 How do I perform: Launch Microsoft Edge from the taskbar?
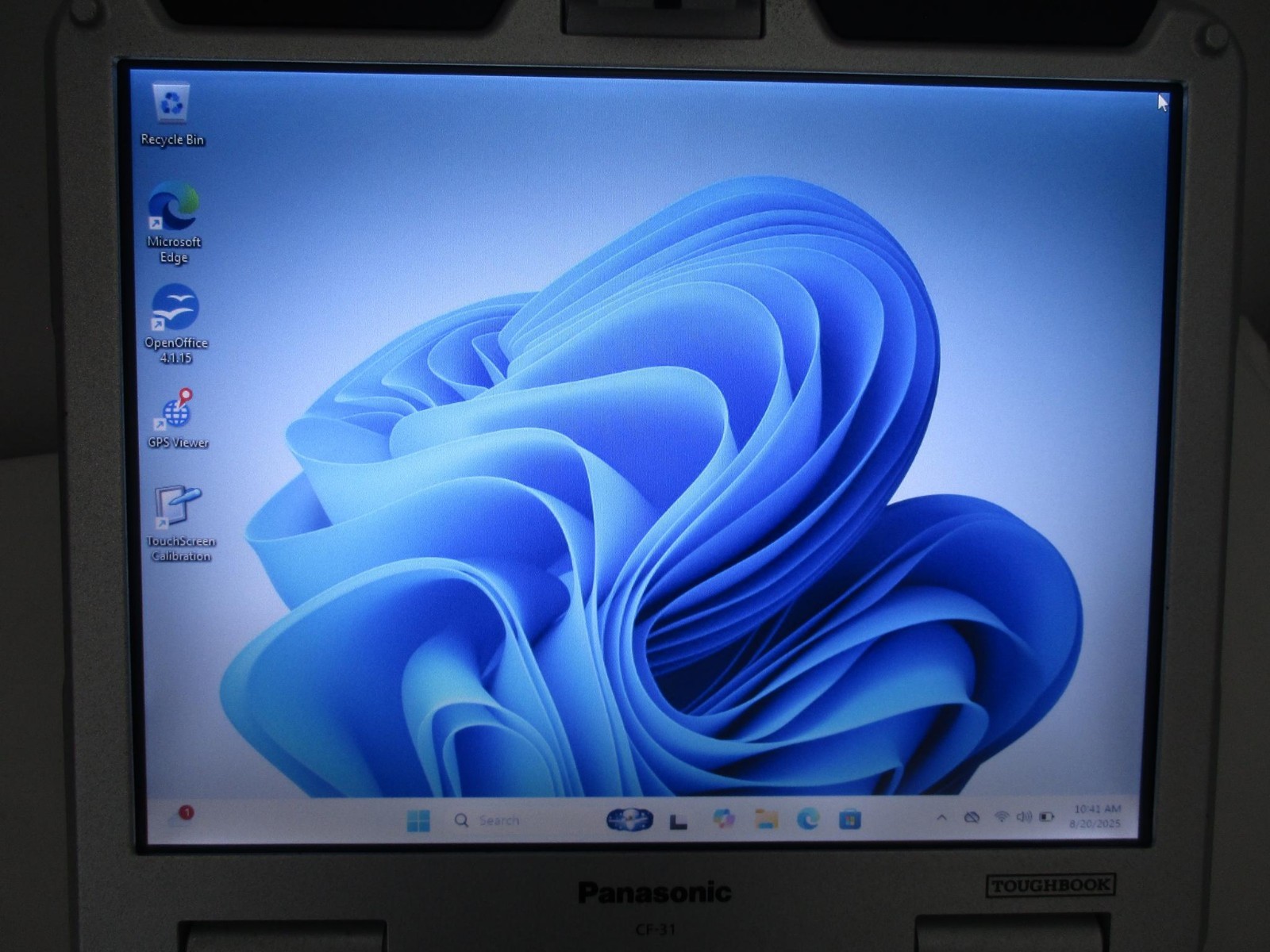pyautogui.click(x=808, y=818)
